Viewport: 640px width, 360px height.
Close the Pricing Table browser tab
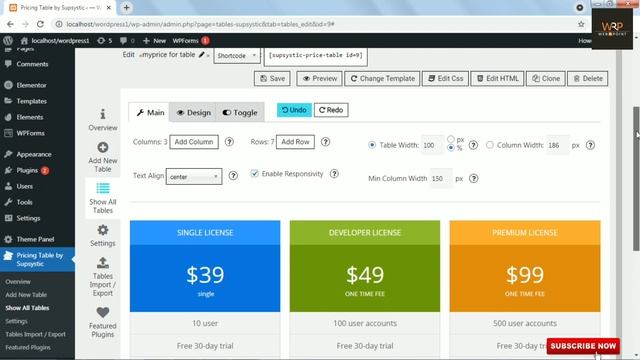pyautogui.click(x=109, y=7)
